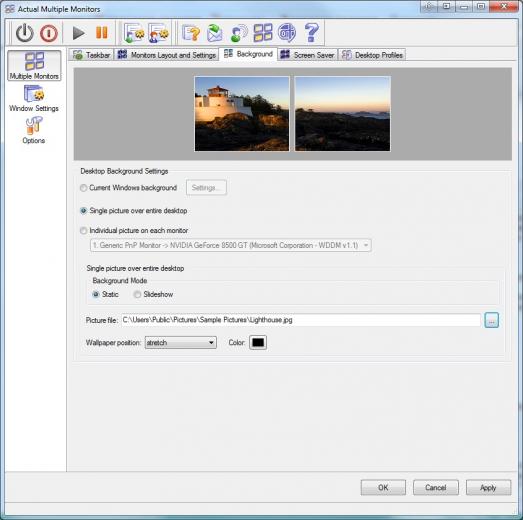Click the browse button beside Picture file

[491, 320]
